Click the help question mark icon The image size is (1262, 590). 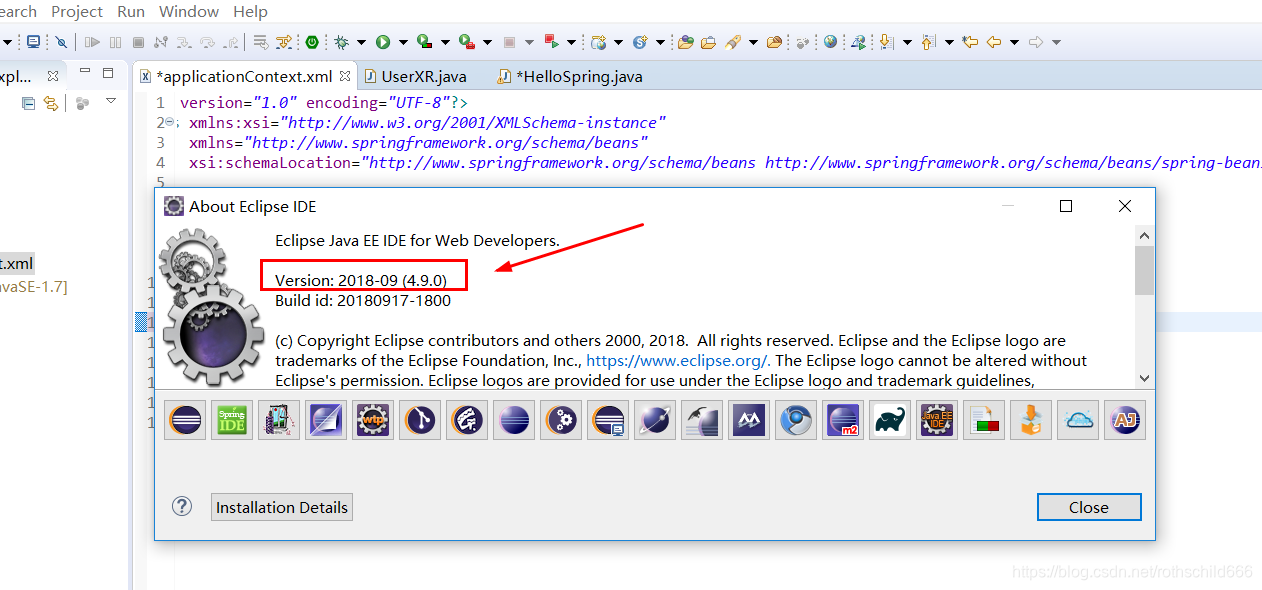pos(182,506)
